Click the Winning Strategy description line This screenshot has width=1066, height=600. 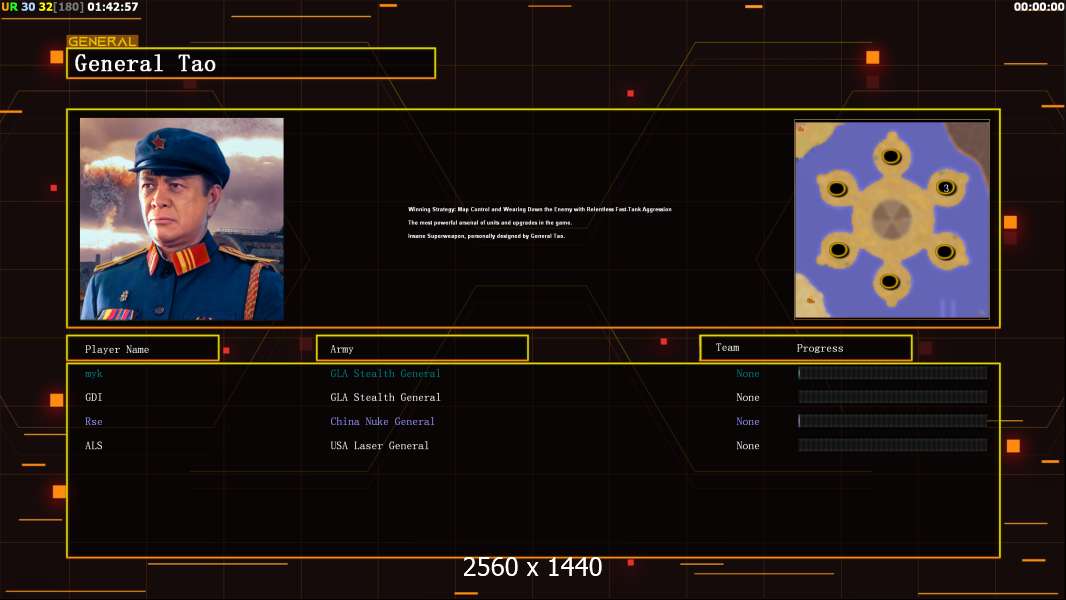(540, 209)
